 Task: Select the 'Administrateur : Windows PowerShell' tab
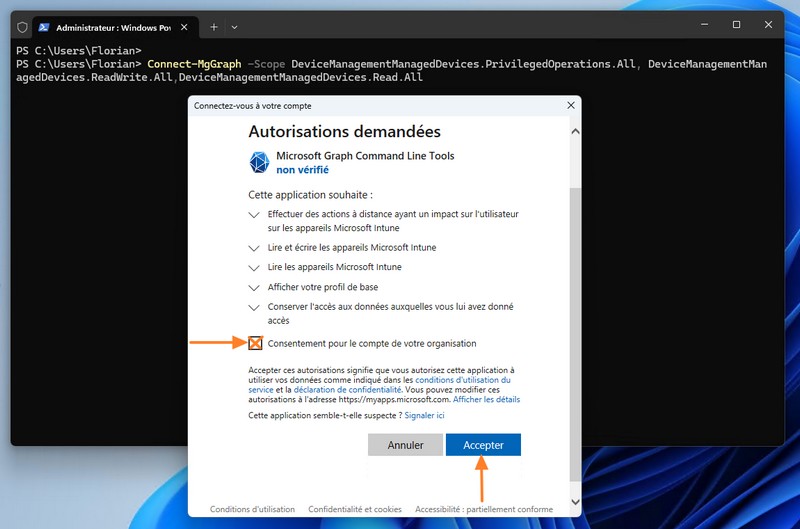[115, 28]
